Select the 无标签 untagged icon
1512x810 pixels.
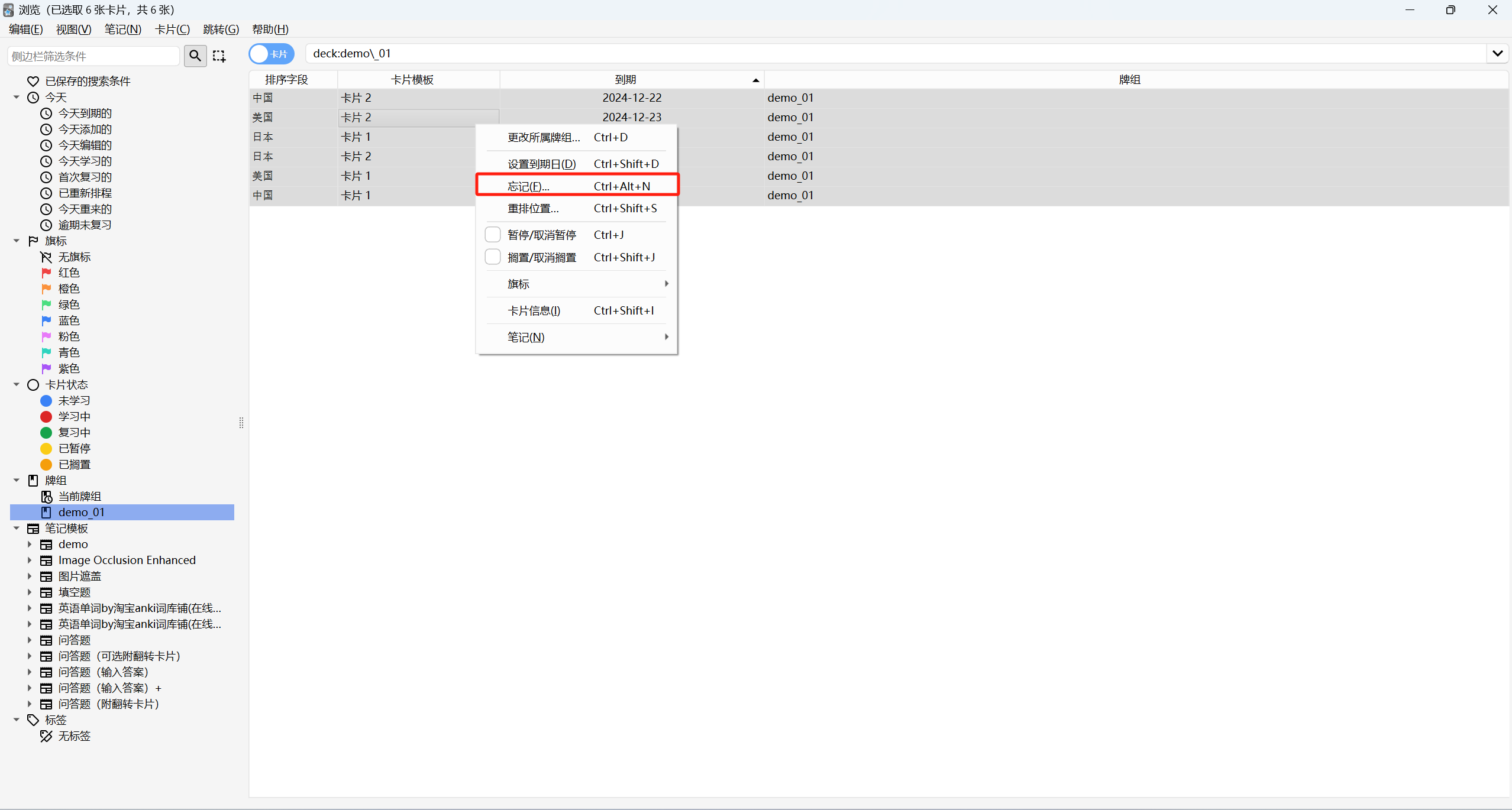[x=46, y=736]
